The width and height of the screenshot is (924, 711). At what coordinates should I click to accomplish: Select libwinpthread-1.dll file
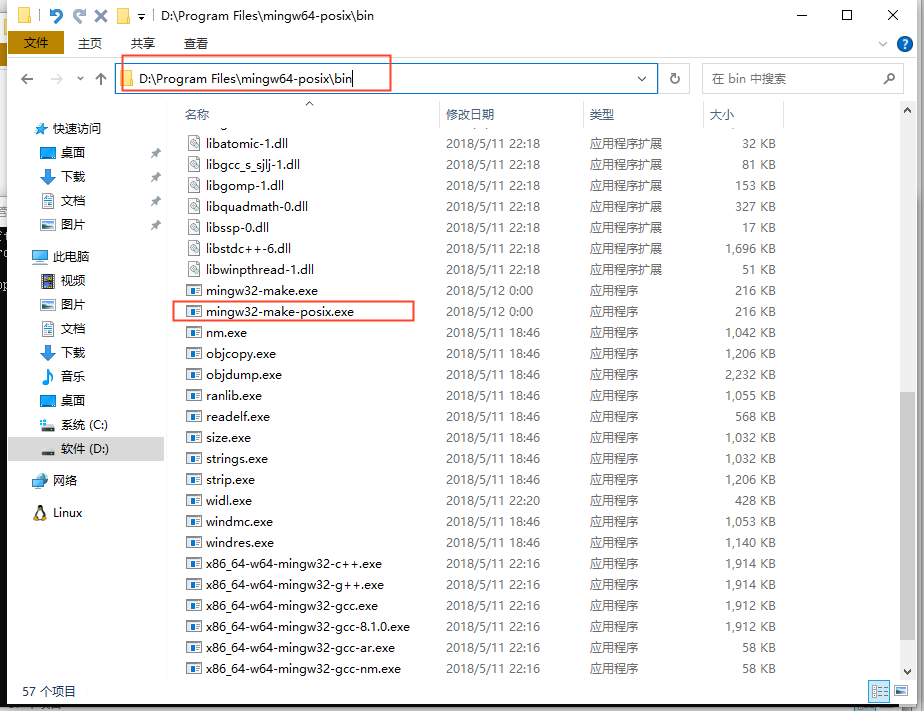click(x=260, y=270)
